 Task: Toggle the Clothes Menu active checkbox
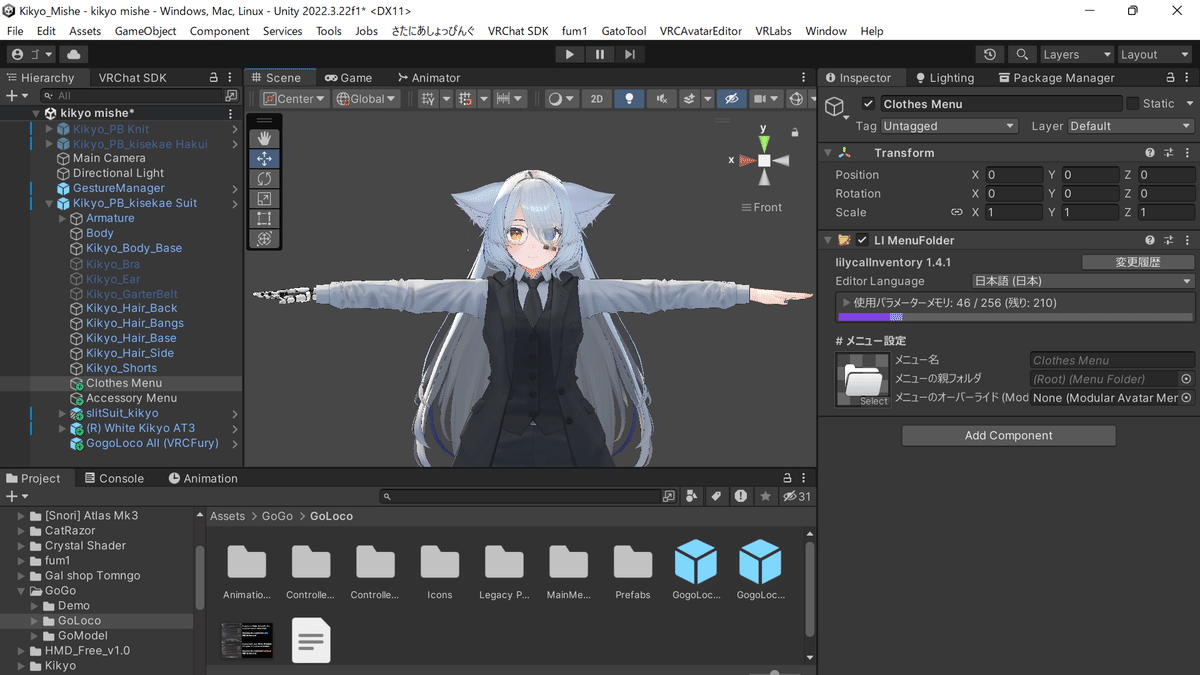(868, 104)
